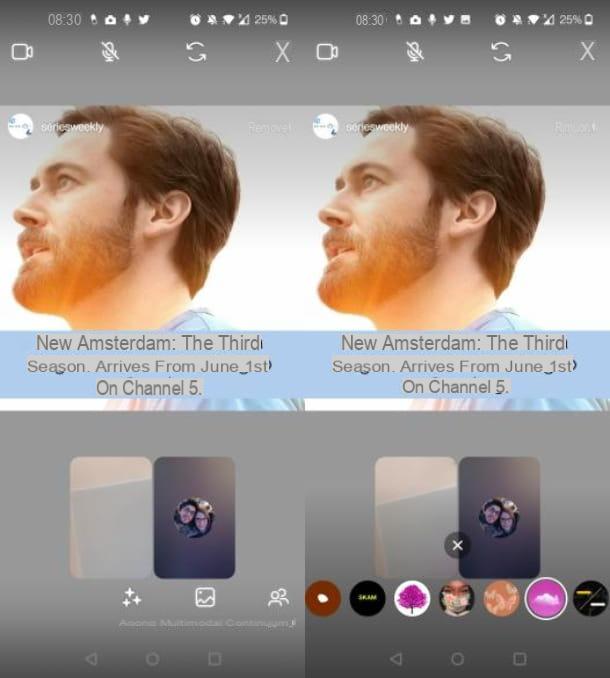Tap Android home button in right screen
This screenshot has width=610, height=678.
click(x=457, y=659)
